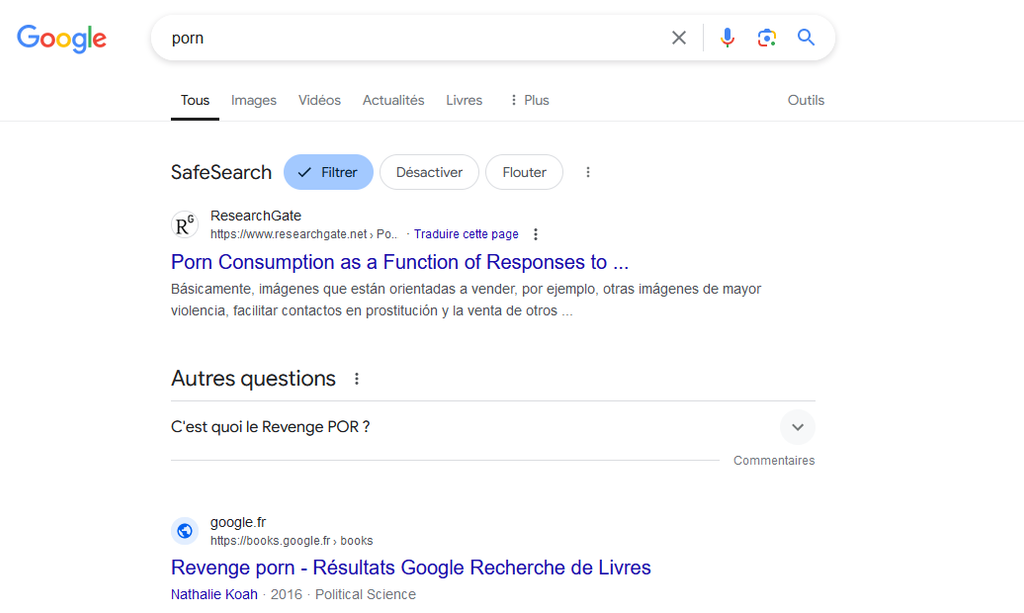Click the Traduire cette page link
Image resolution: width=1024 pixels, height=613 pixels.
coord(466,234)
